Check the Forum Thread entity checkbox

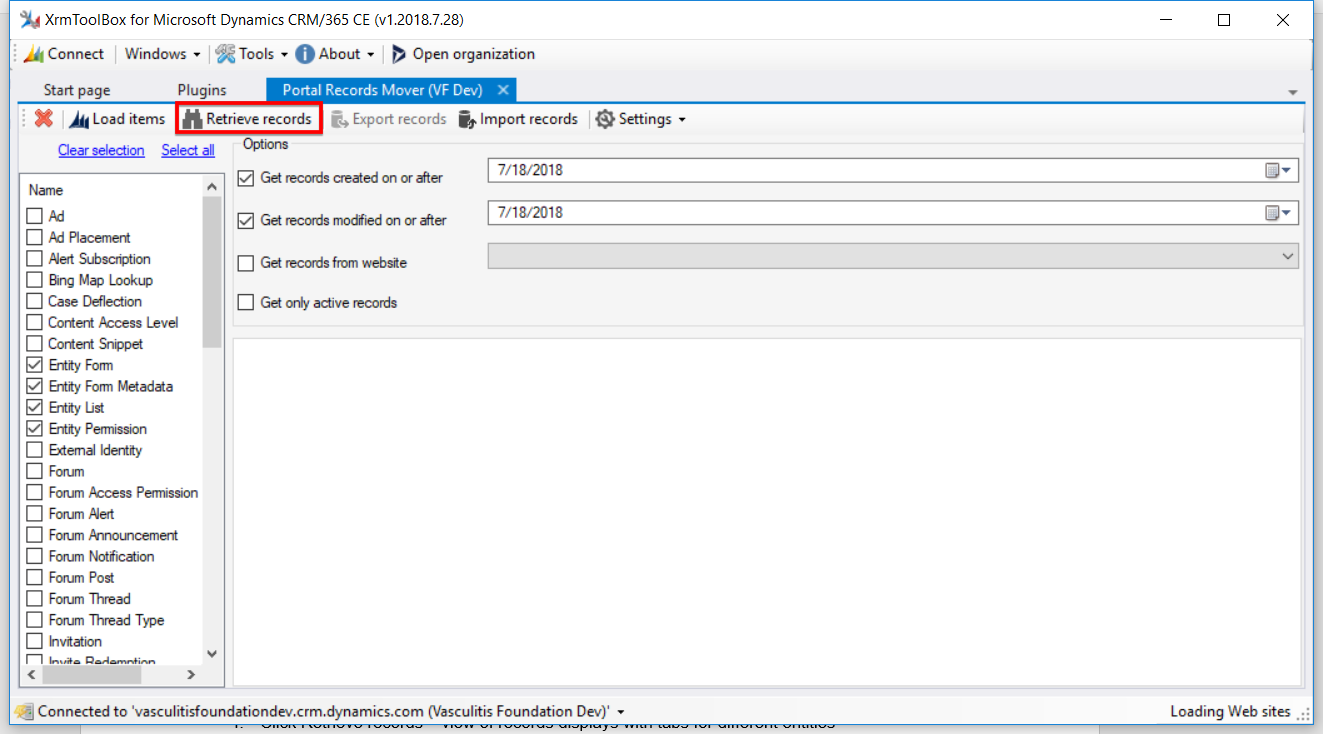[35, 599]
